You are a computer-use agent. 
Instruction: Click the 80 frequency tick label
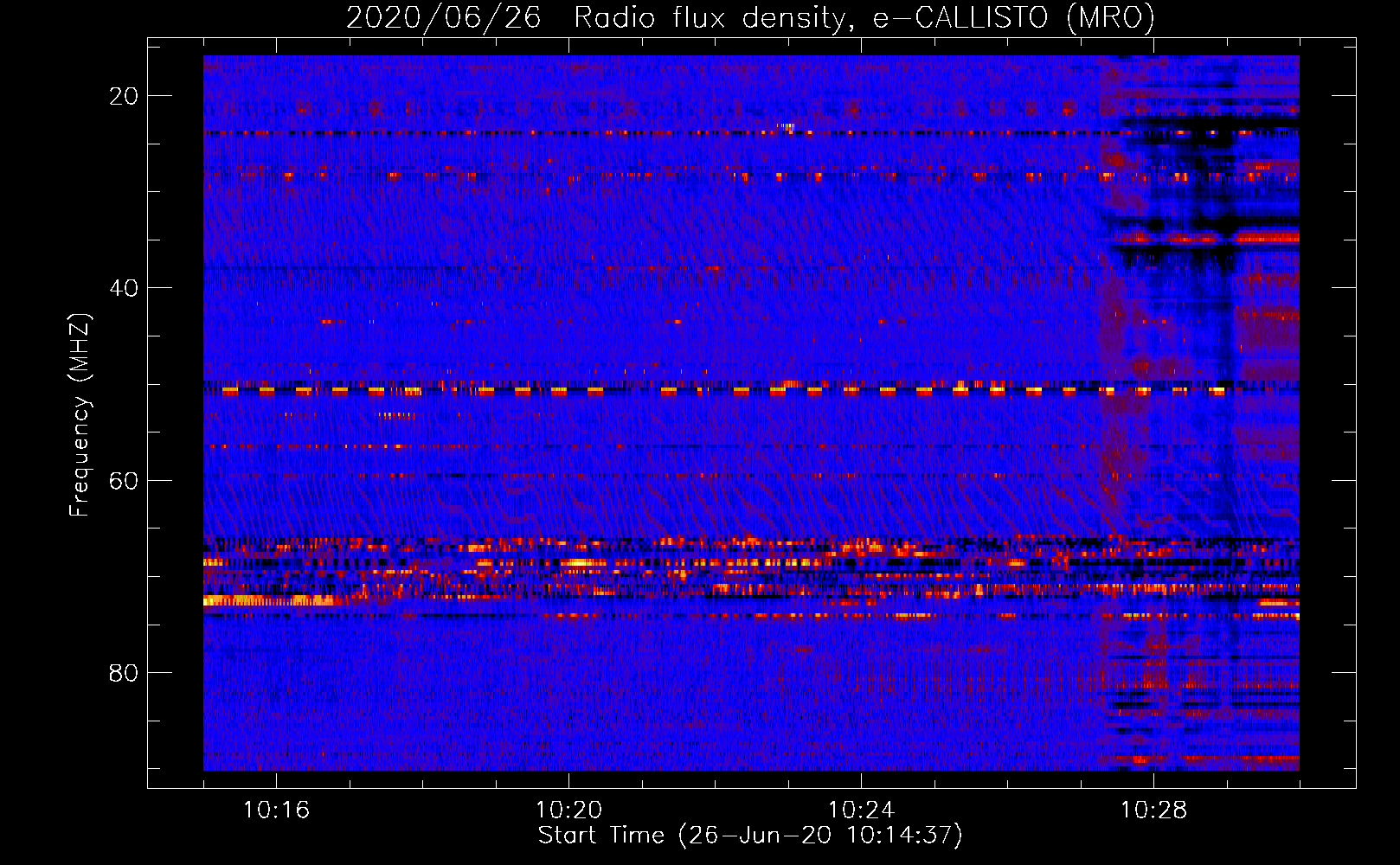coord(124,672)
